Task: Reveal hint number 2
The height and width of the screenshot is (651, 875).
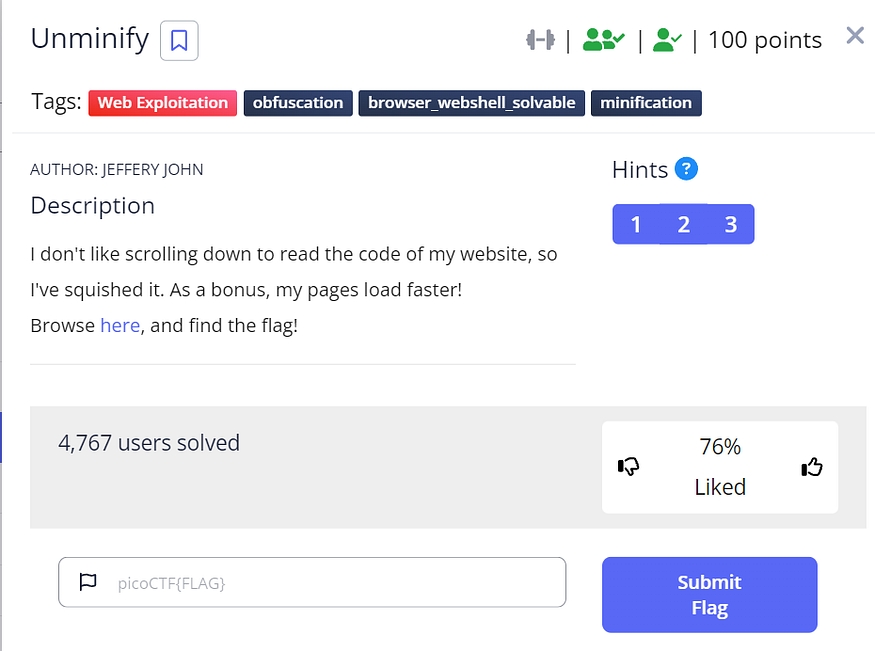Action: point(684,224)
